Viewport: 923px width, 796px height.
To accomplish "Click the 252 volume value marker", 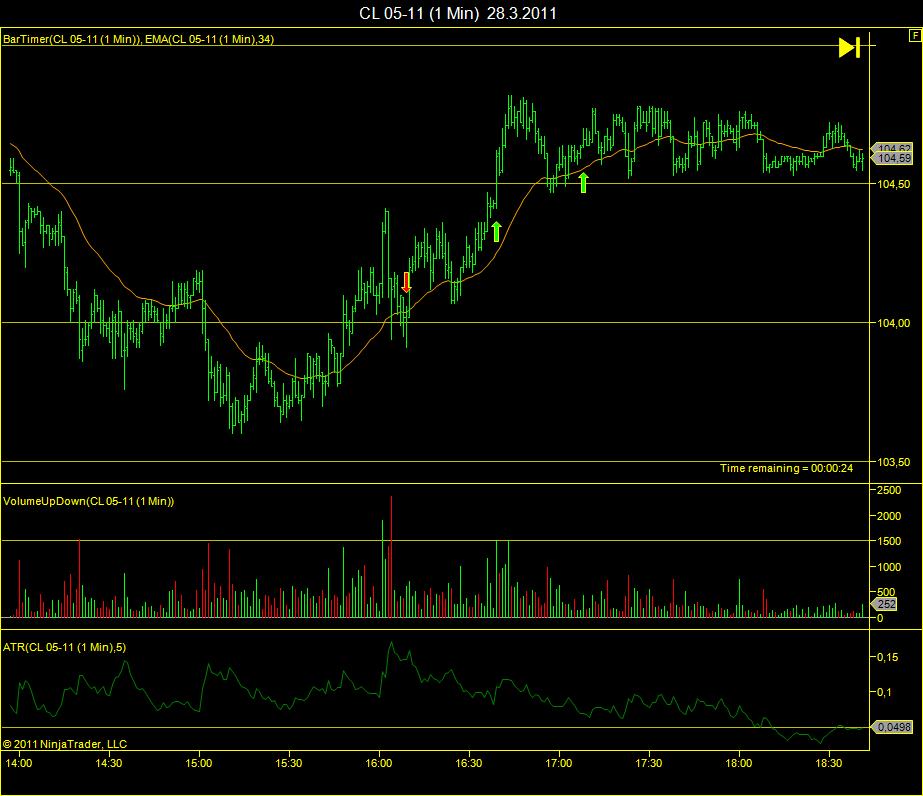I will point(885,604).
